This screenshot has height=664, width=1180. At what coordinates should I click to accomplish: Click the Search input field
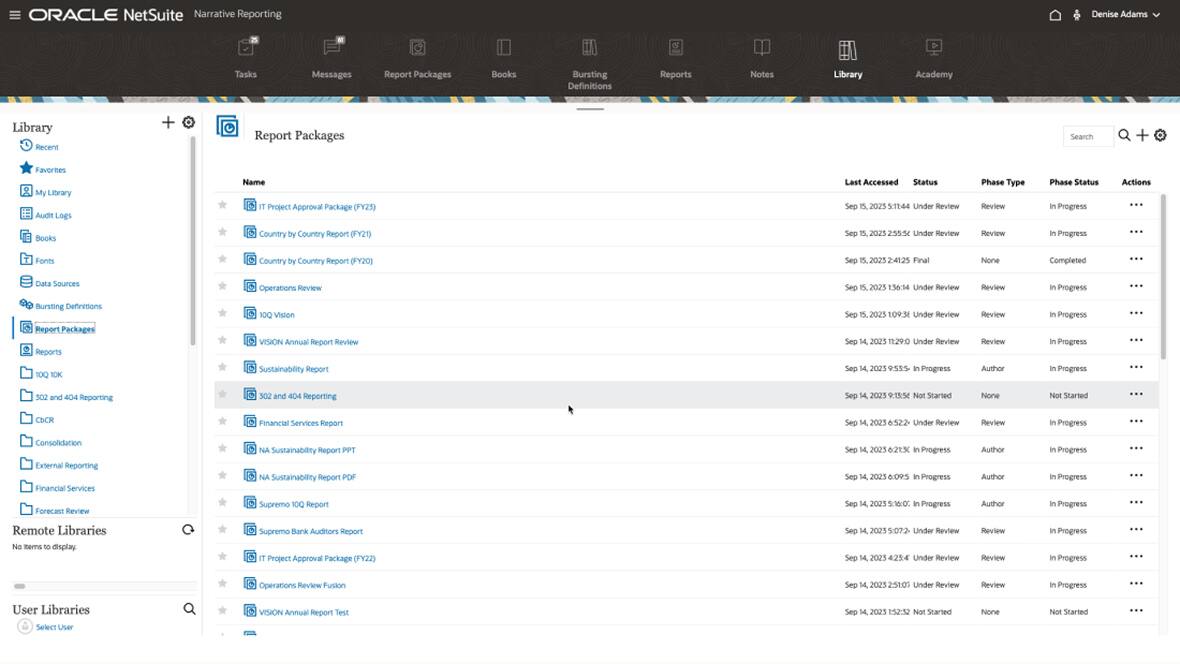(1088, 135)
